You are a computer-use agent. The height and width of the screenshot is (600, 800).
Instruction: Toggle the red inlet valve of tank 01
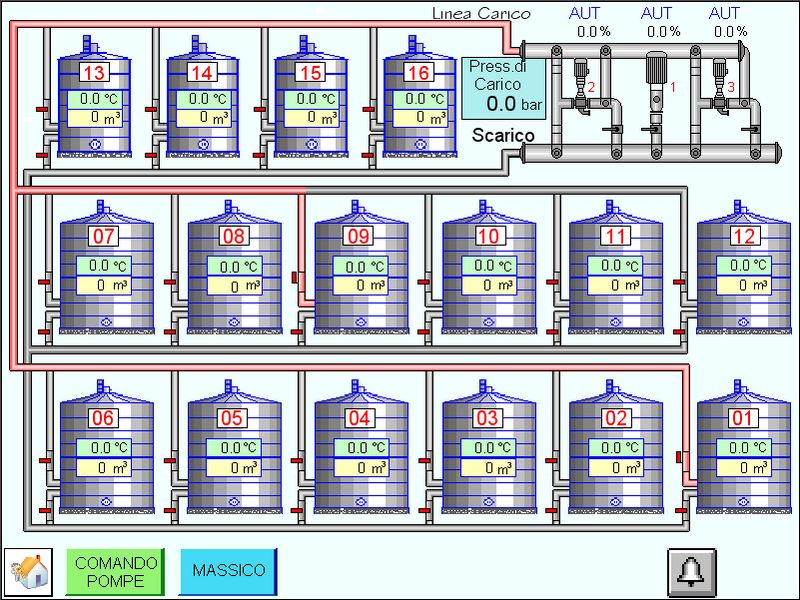679,457
